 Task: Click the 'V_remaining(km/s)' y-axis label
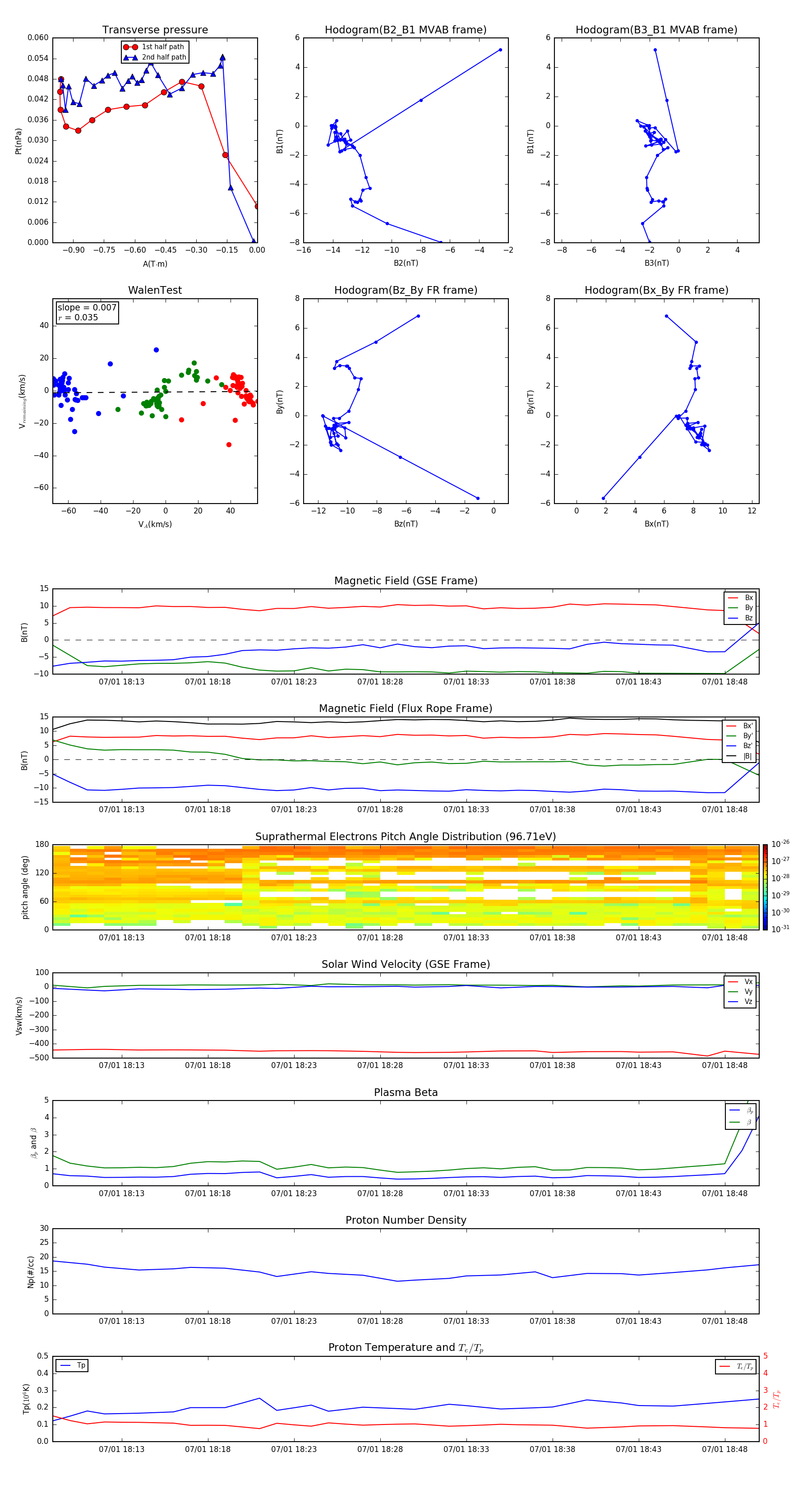22,401
